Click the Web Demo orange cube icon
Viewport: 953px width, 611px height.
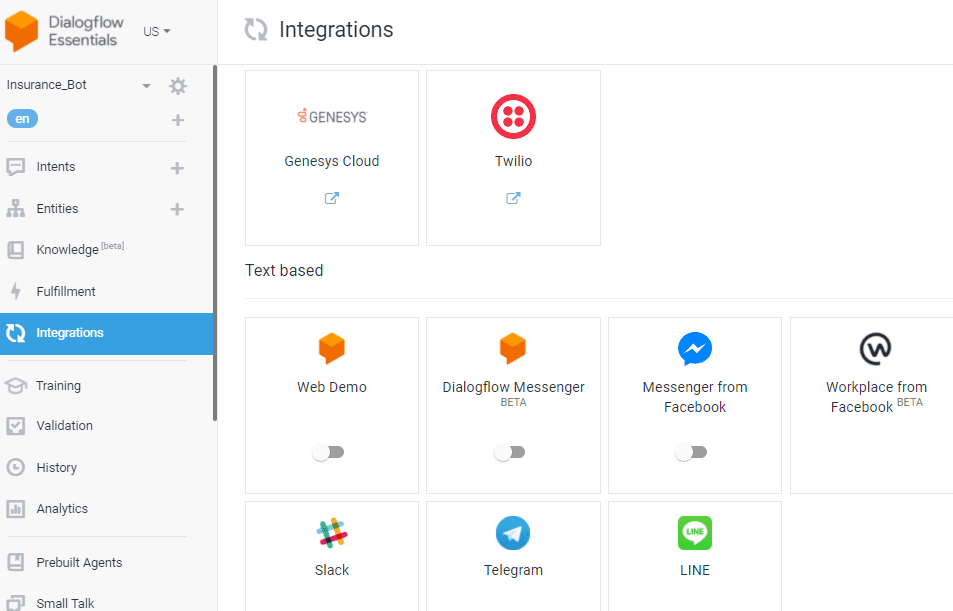coord(332,348)
